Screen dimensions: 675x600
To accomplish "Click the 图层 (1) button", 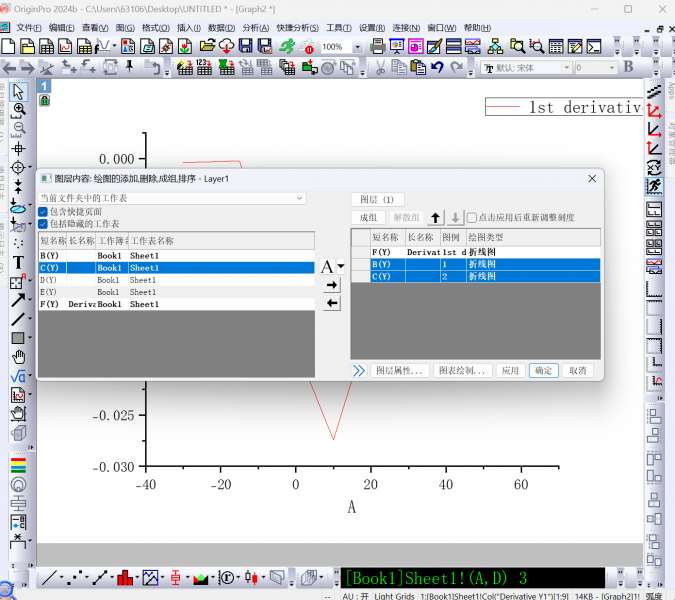I will pos(377,200).
